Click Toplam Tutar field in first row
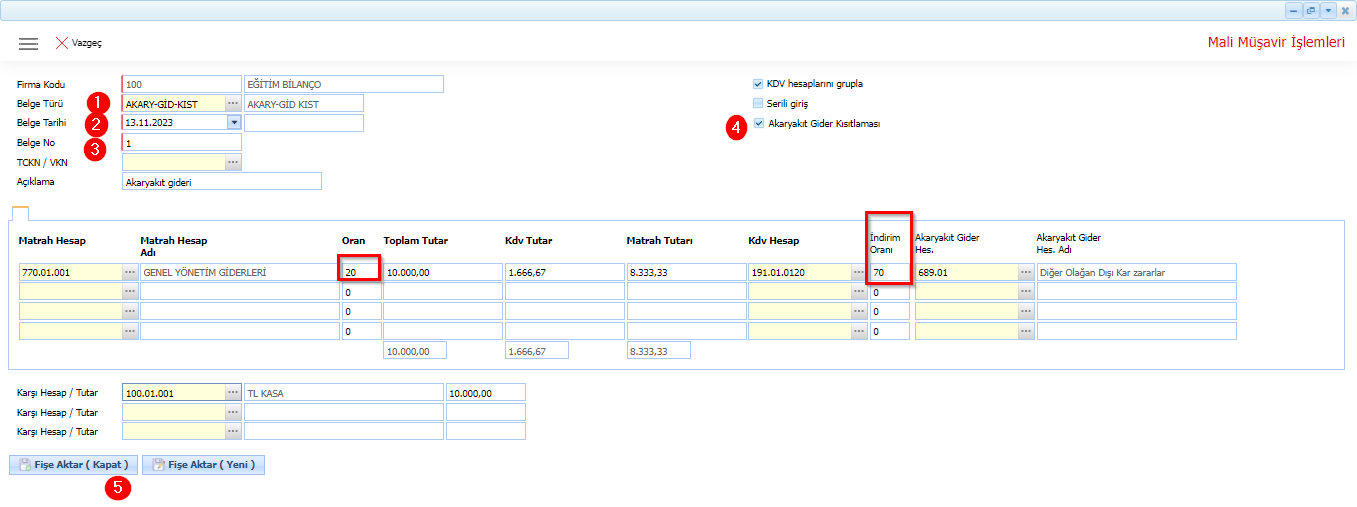 [443, 272]
